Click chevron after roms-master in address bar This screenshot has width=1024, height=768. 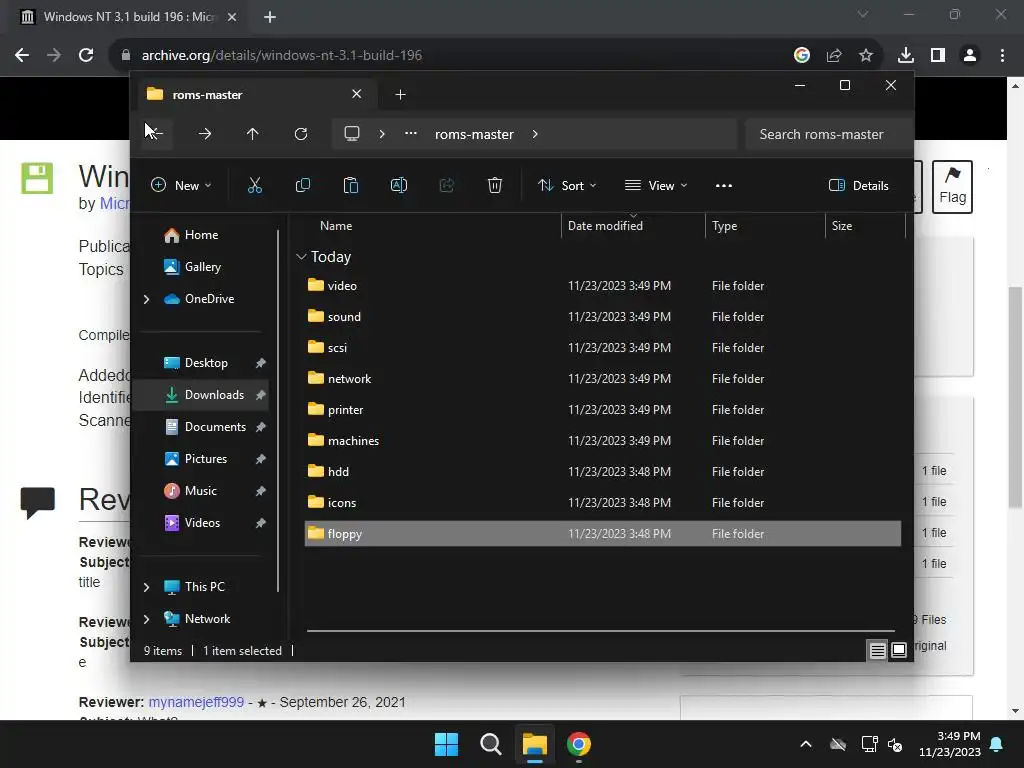[x=535, y=134]
